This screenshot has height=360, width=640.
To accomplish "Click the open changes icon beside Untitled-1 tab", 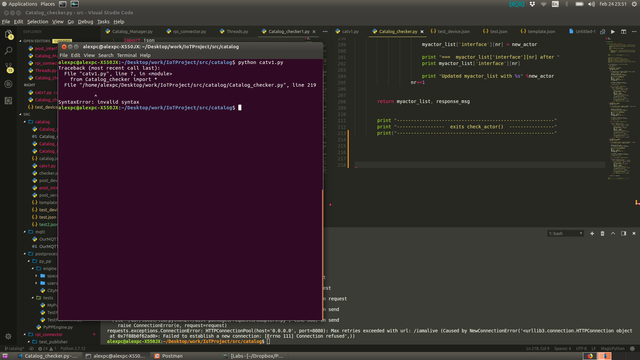I will 602,31.
